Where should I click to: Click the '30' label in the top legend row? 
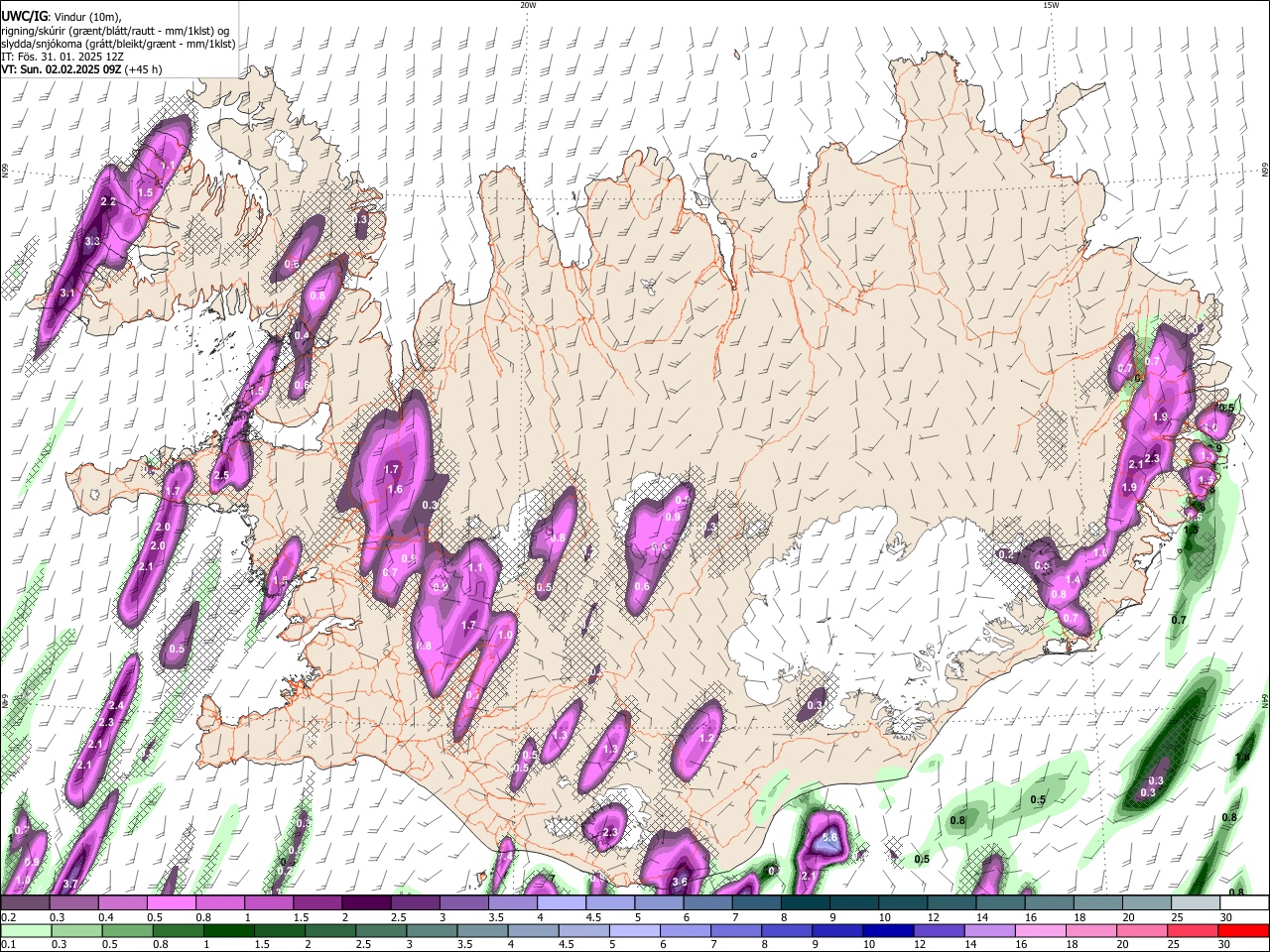click(1226, 917)
